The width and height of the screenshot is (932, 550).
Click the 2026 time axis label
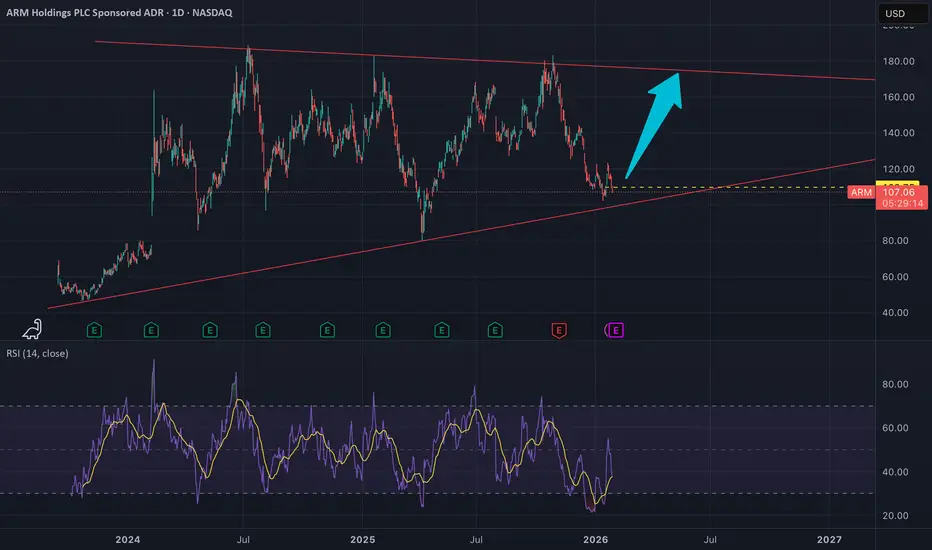(596, 540)
